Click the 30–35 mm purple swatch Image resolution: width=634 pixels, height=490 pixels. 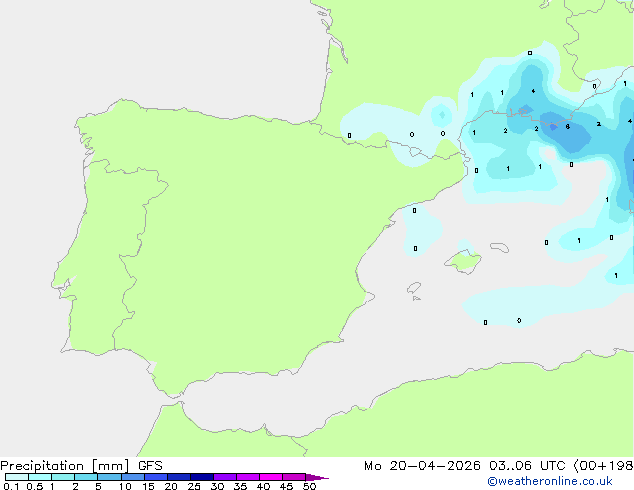point(225,477)
